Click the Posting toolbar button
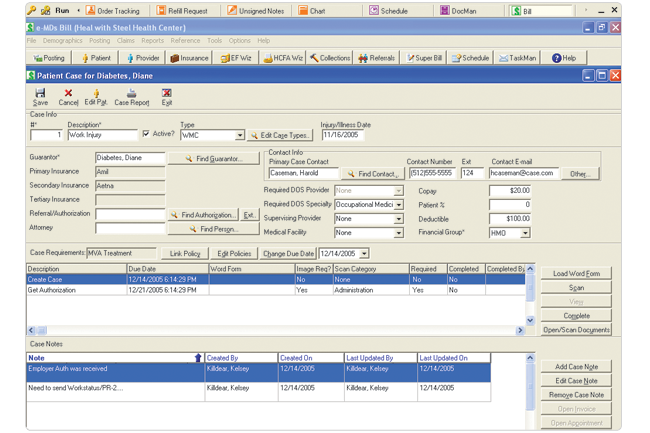 pos(49,58)
